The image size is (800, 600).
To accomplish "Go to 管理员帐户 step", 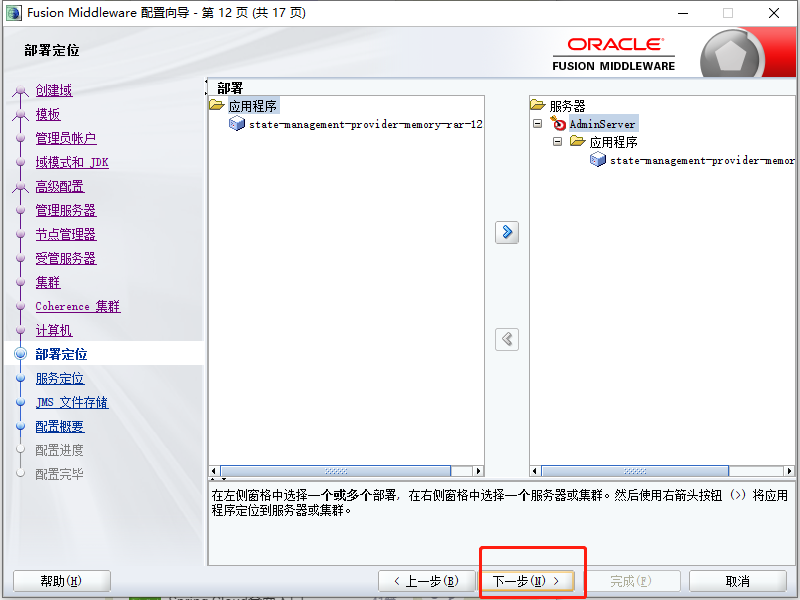I will coord(66,138).
